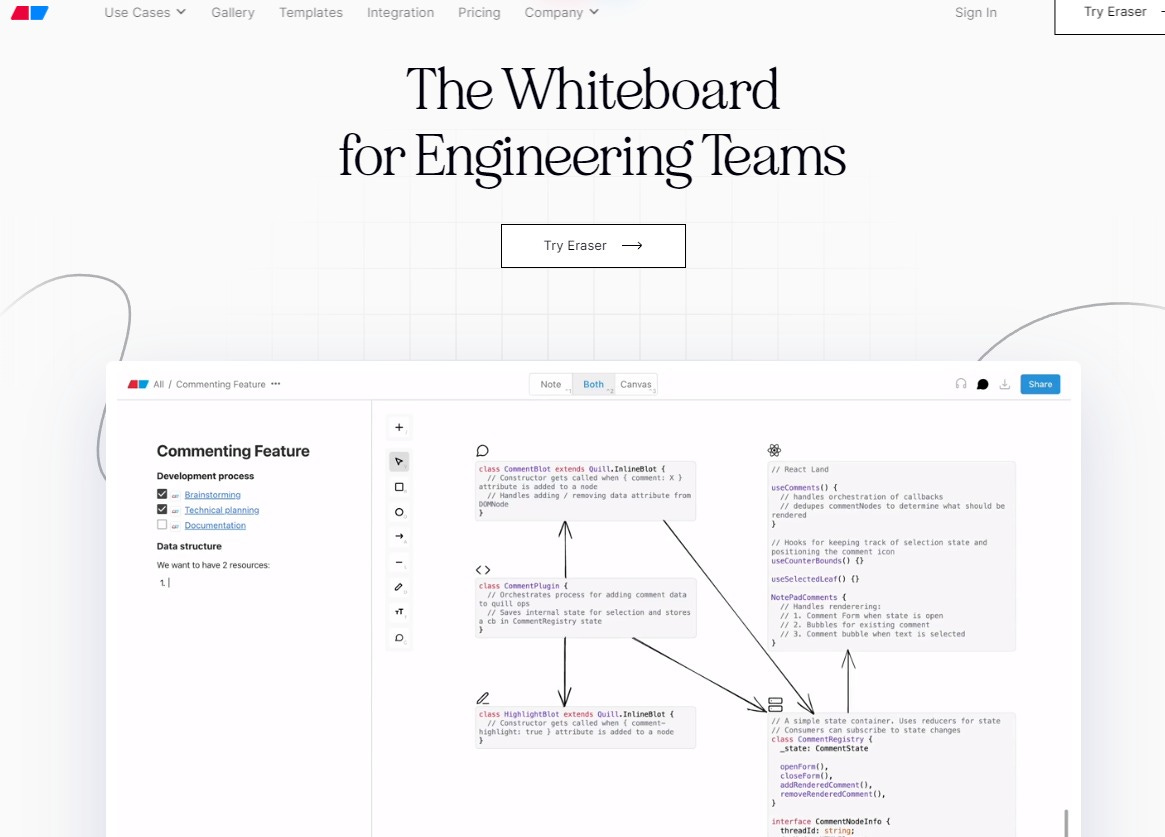The image size is (1165, 837).
Task: Click the headphones audio icon
Action: coord(961,384)
